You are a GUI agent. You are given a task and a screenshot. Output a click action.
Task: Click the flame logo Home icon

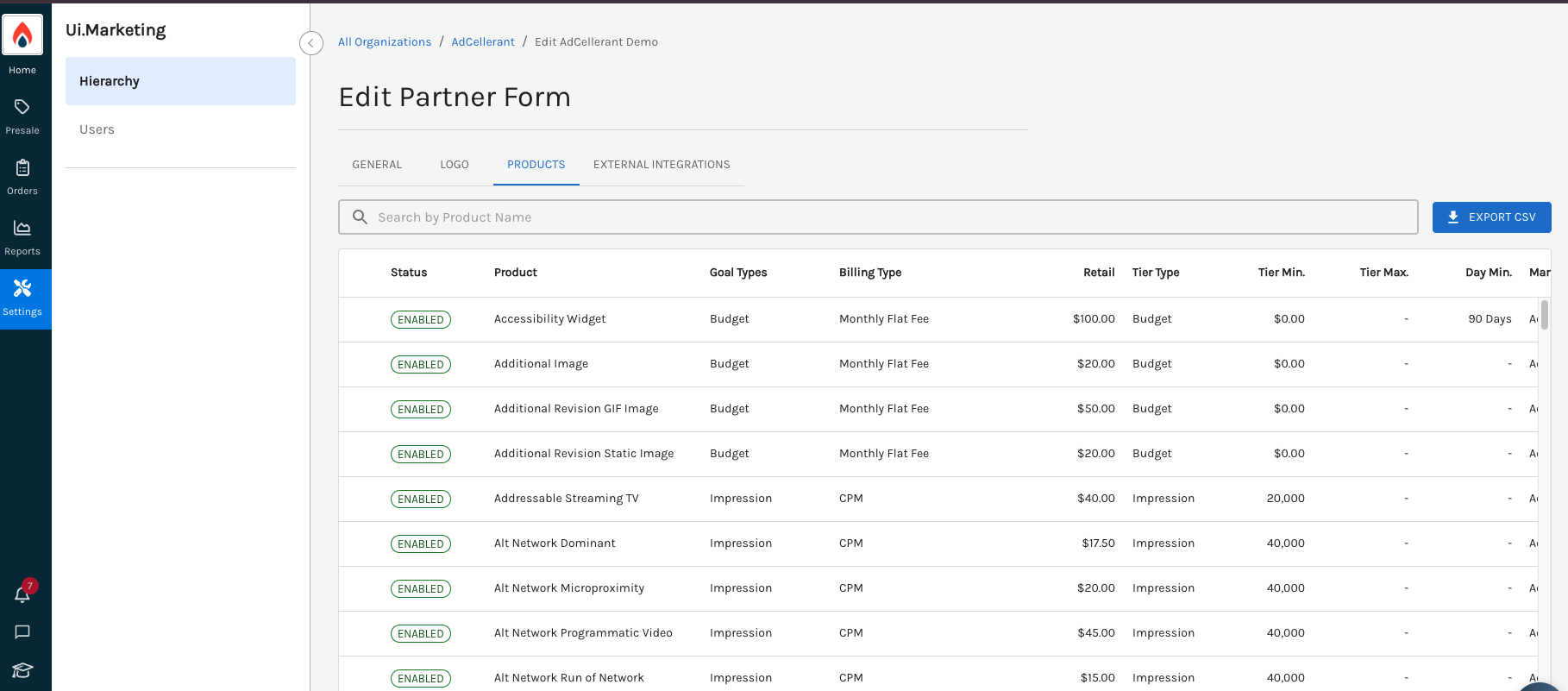(x=22, y=35)
